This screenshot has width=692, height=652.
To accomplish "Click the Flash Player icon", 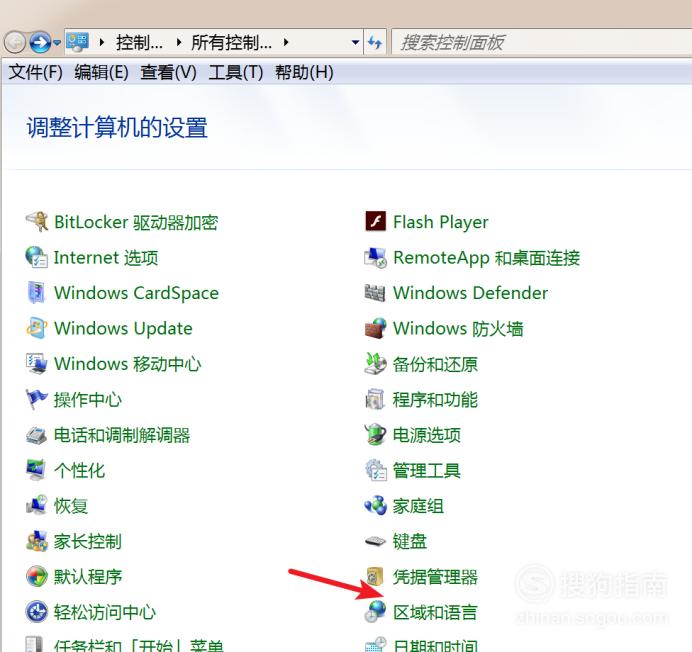I will [376, 222].
